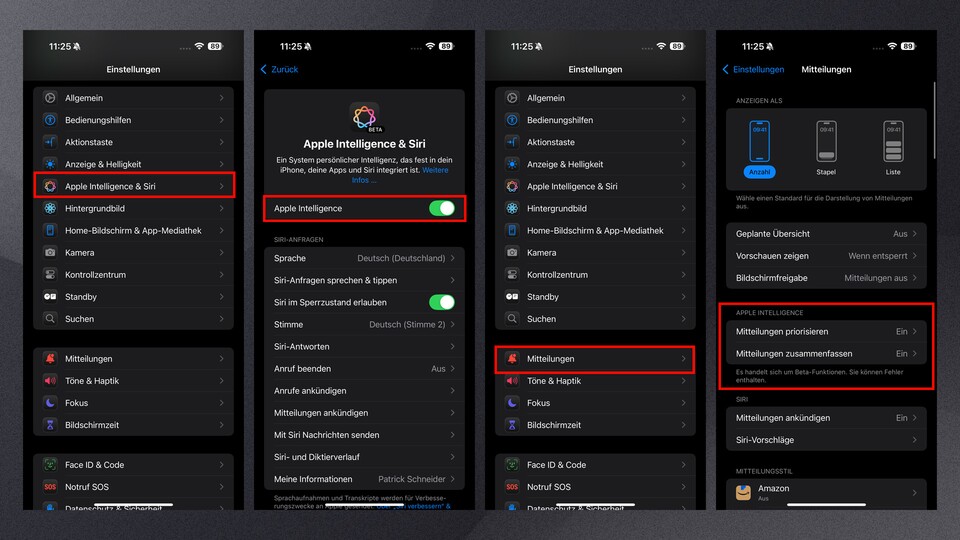
Task: Open Stimme Deutsch (Stimme 2) row chevron
Action: click(452, 324)
